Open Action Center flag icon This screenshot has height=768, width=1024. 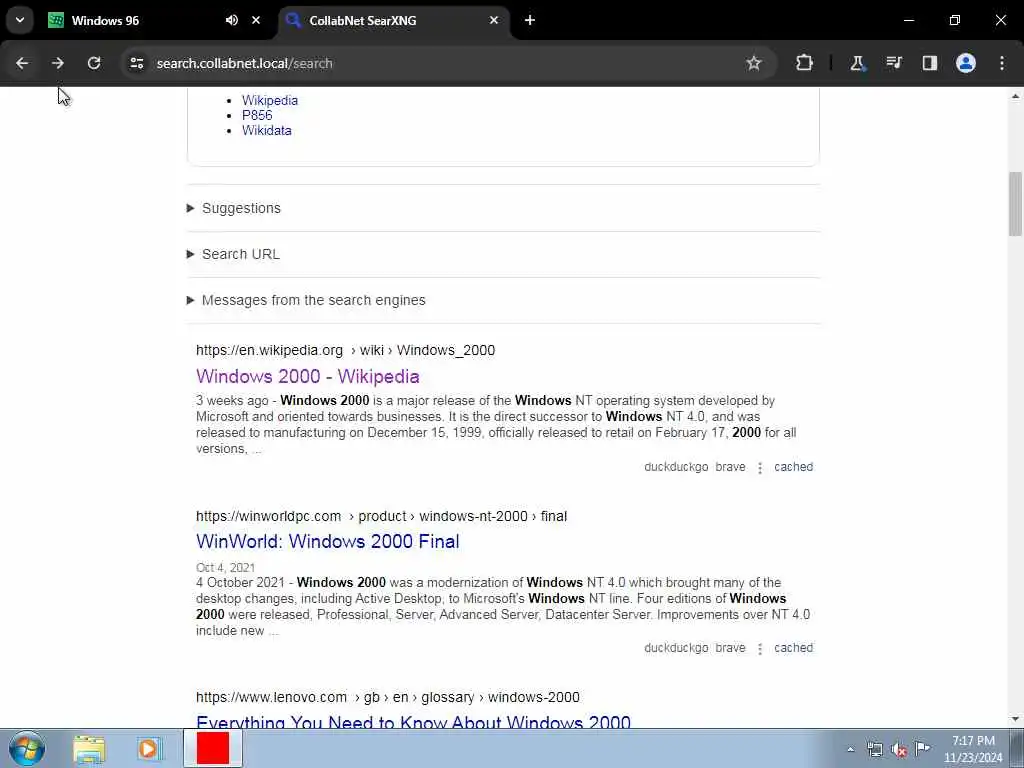922,749
